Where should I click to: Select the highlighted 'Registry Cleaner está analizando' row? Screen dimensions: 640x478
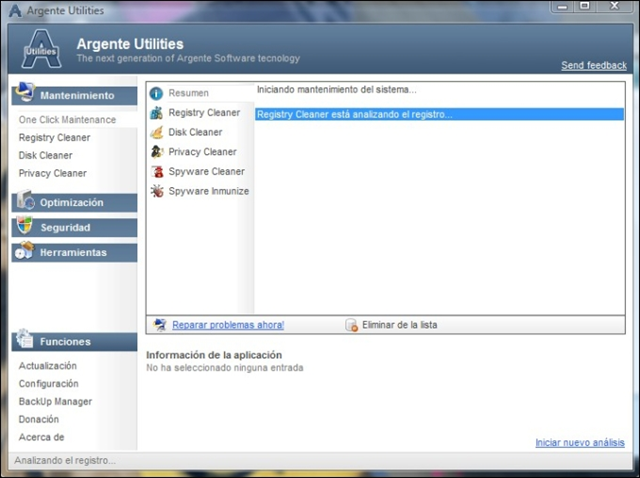(x=440, y=114)
